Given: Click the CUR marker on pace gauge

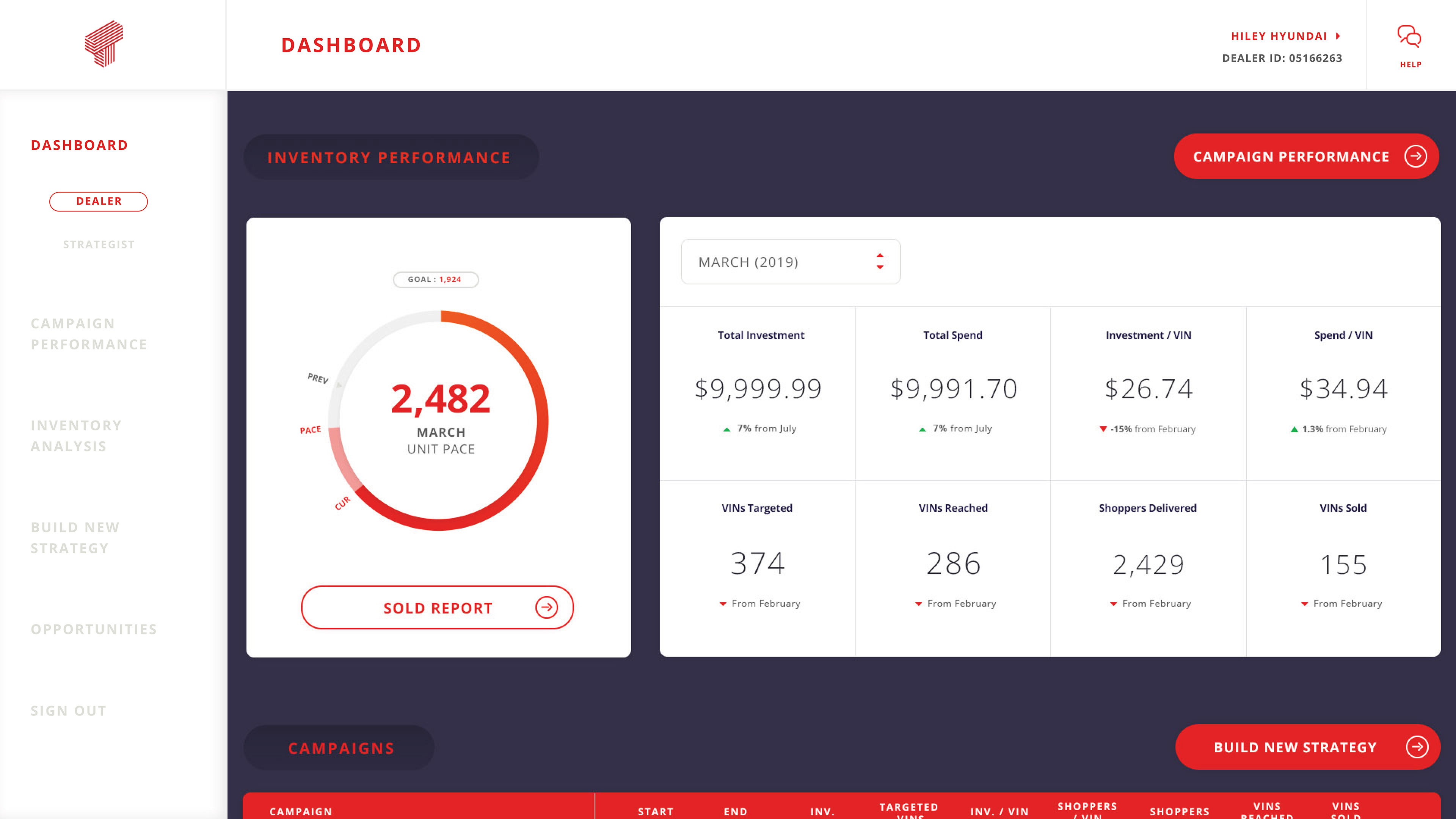Looking at the screenshot, I should coord(342,502).
